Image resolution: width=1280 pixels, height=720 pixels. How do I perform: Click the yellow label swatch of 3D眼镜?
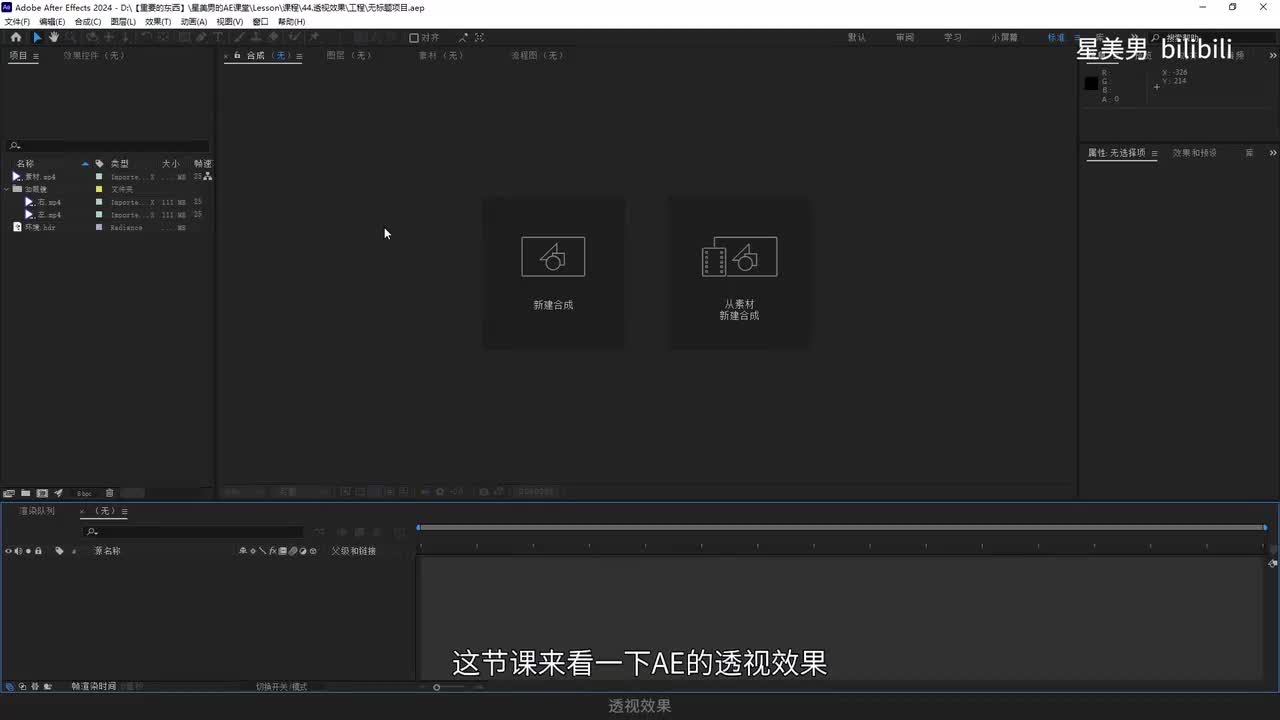pos(99,189)
